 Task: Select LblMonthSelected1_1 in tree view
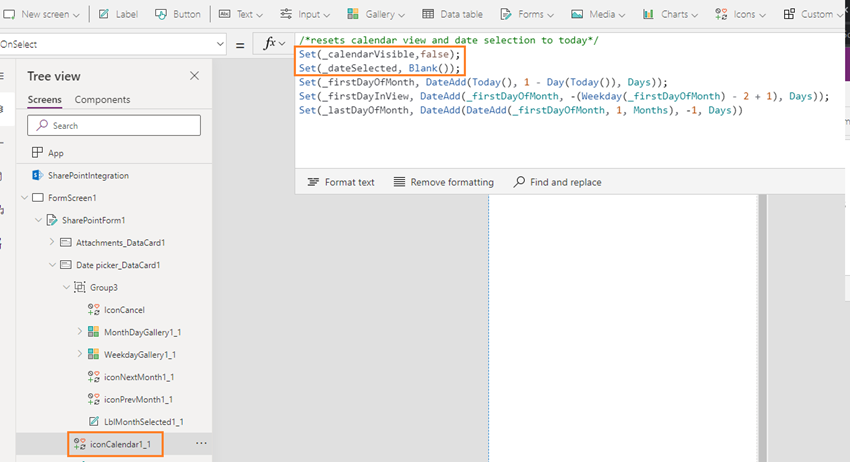point(144,421)
